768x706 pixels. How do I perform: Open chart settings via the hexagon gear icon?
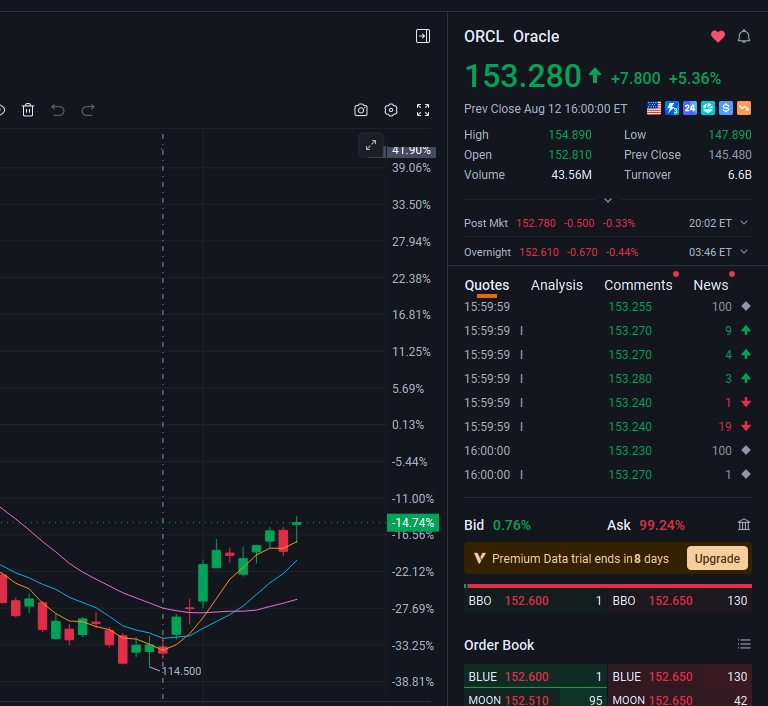point(390,110)
